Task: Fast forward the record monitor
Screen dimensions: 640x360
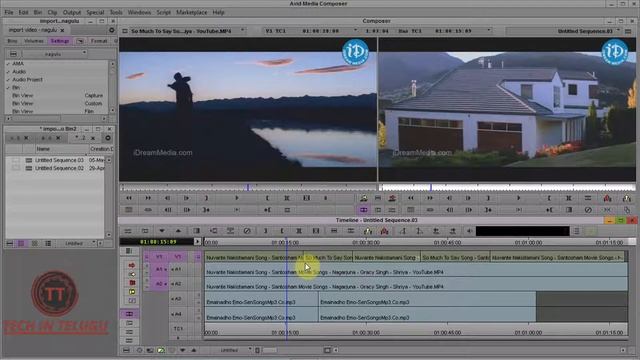Action: 430,198
